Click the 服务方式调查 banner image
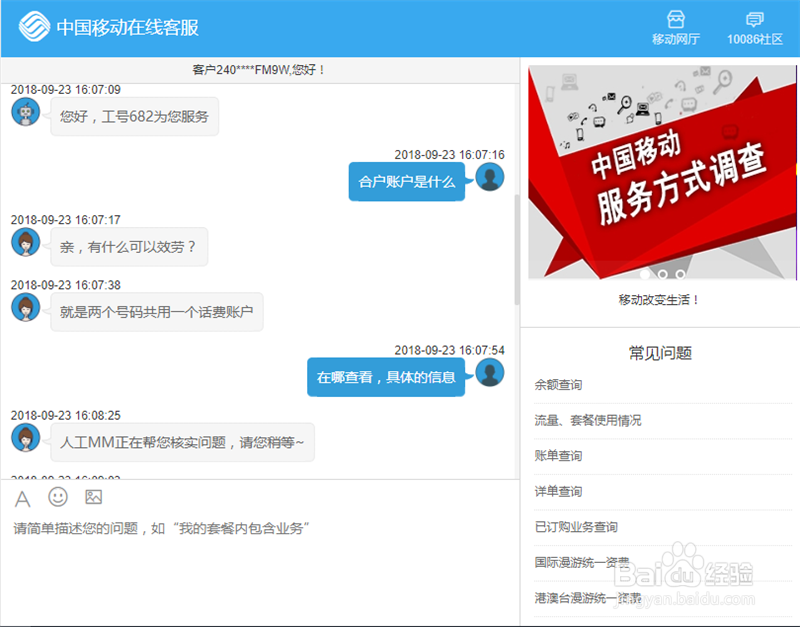This screenshot has height=627, width=800. [662, 172]
